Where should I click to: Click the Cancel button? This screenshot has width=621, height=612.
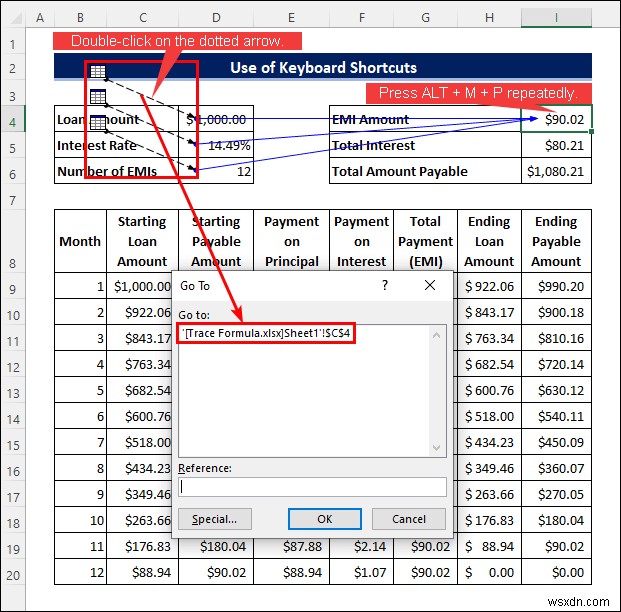409,519
